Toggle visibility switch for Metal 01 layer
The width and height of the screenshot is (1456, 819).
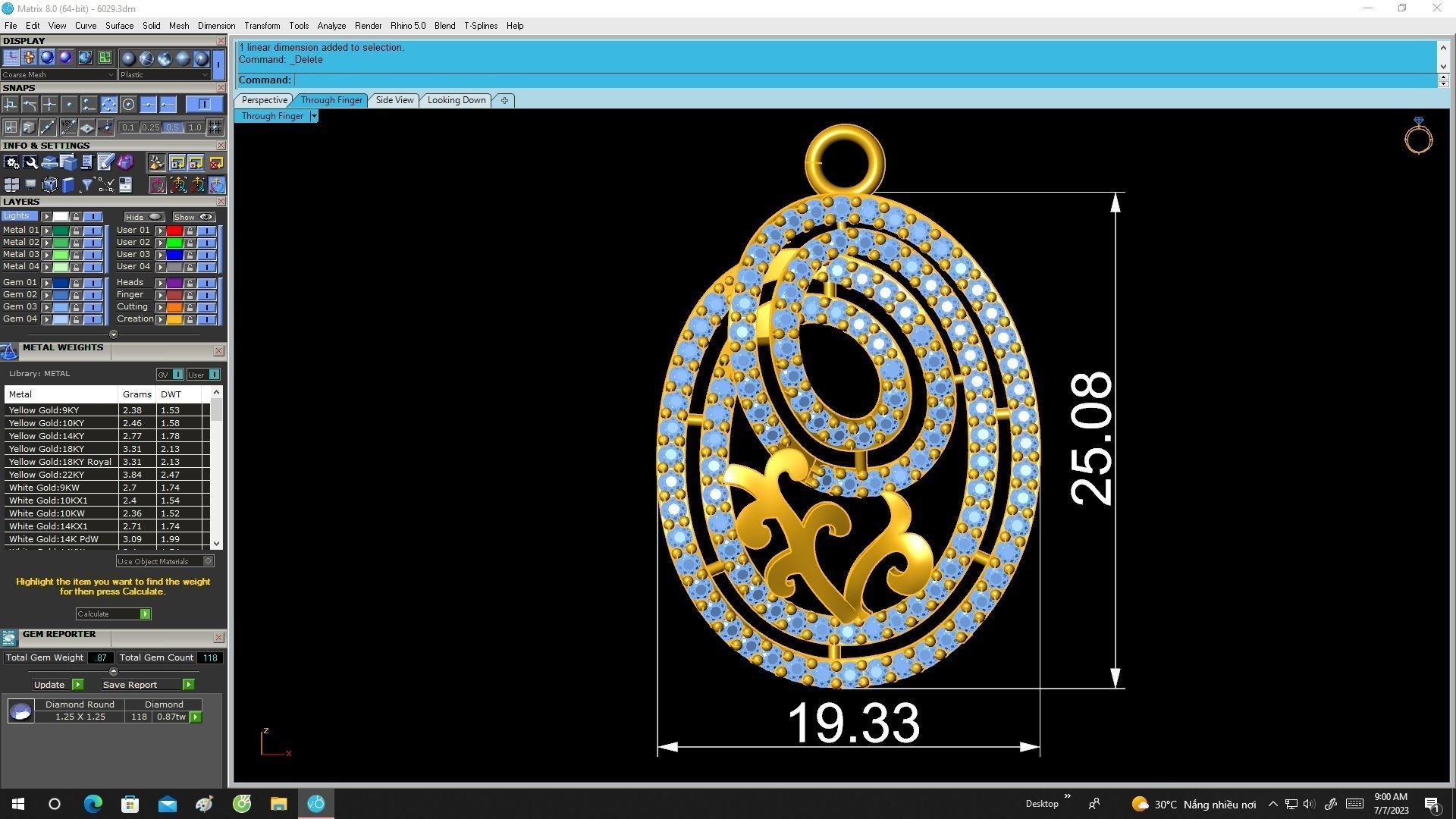(x=93, y=231)
